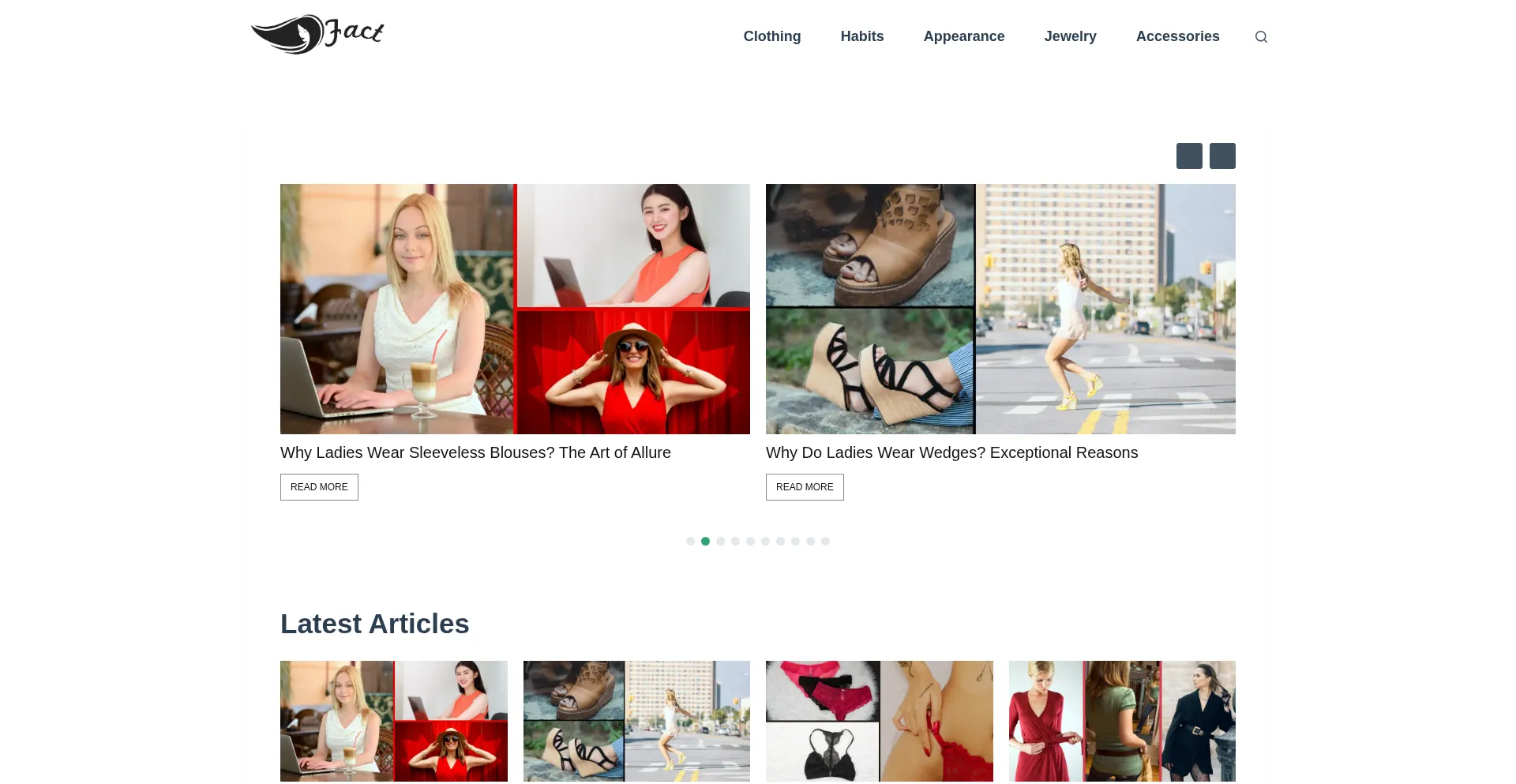Click the next slide carousel button
The image size is (1516, 784).
[x=1222, y=156]
